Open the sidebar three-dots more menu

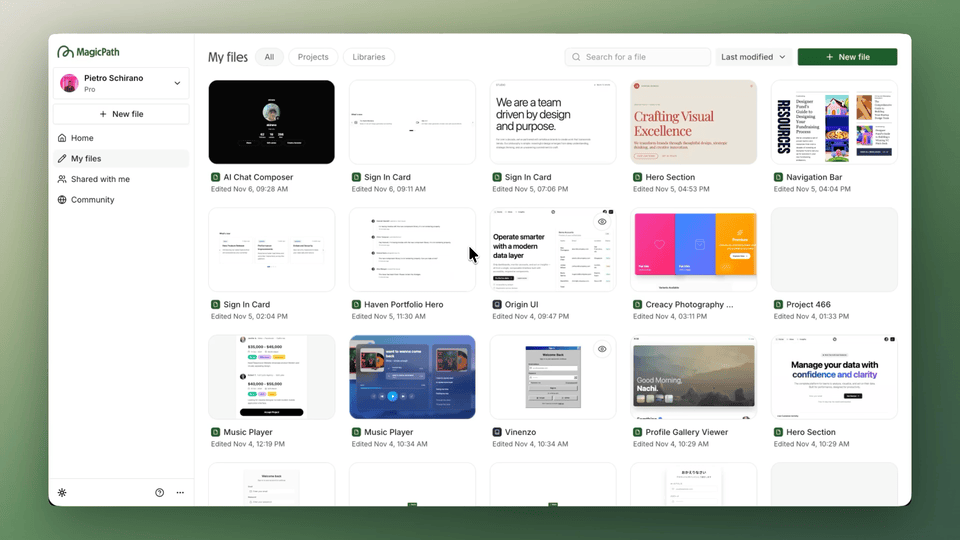click(180, 493)
